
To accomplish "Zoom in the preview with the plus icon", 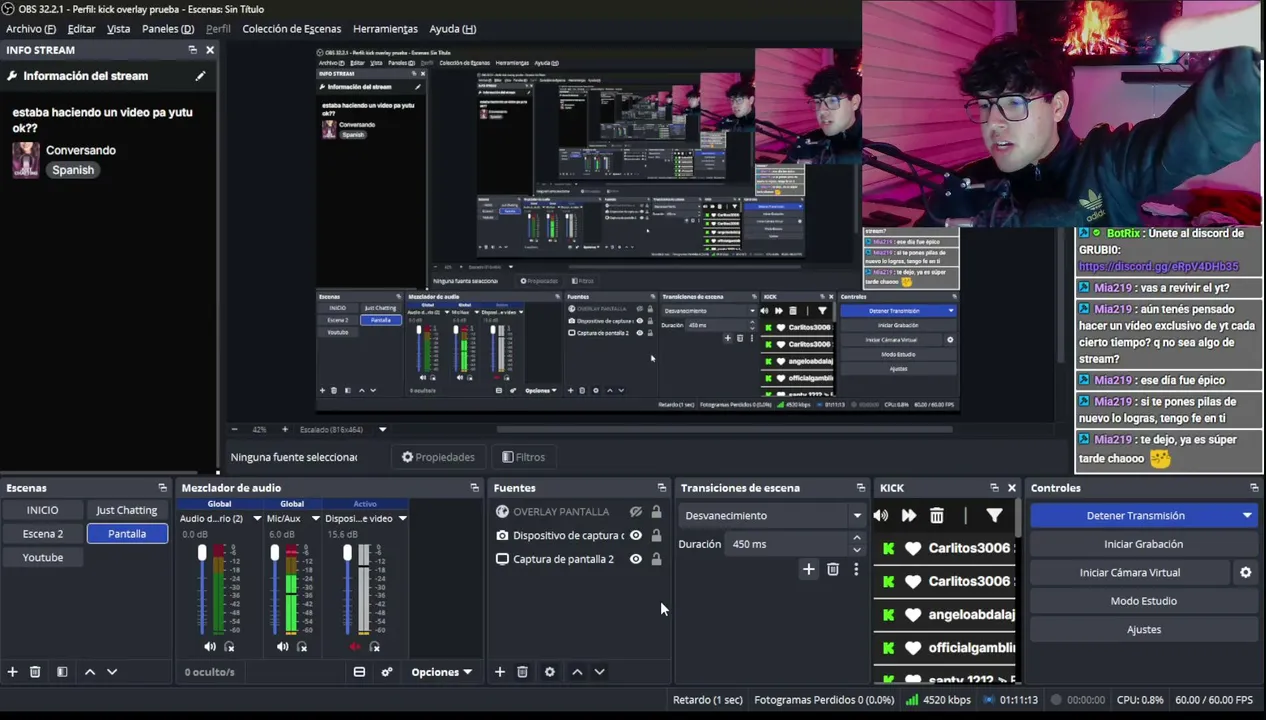I will point(285,430).
